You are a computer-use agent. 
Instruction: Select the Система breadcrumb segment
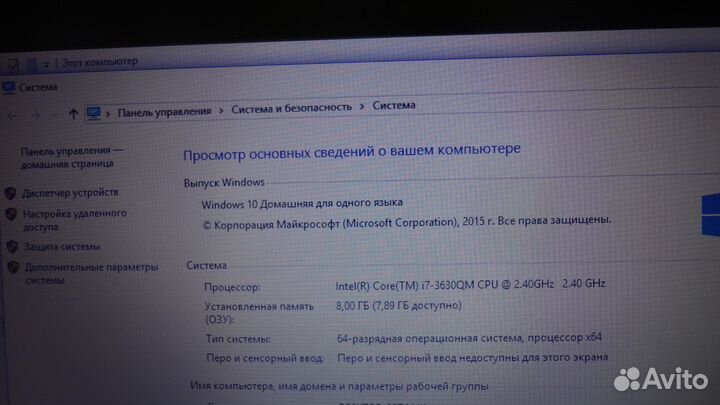click(x=394, y=105)
